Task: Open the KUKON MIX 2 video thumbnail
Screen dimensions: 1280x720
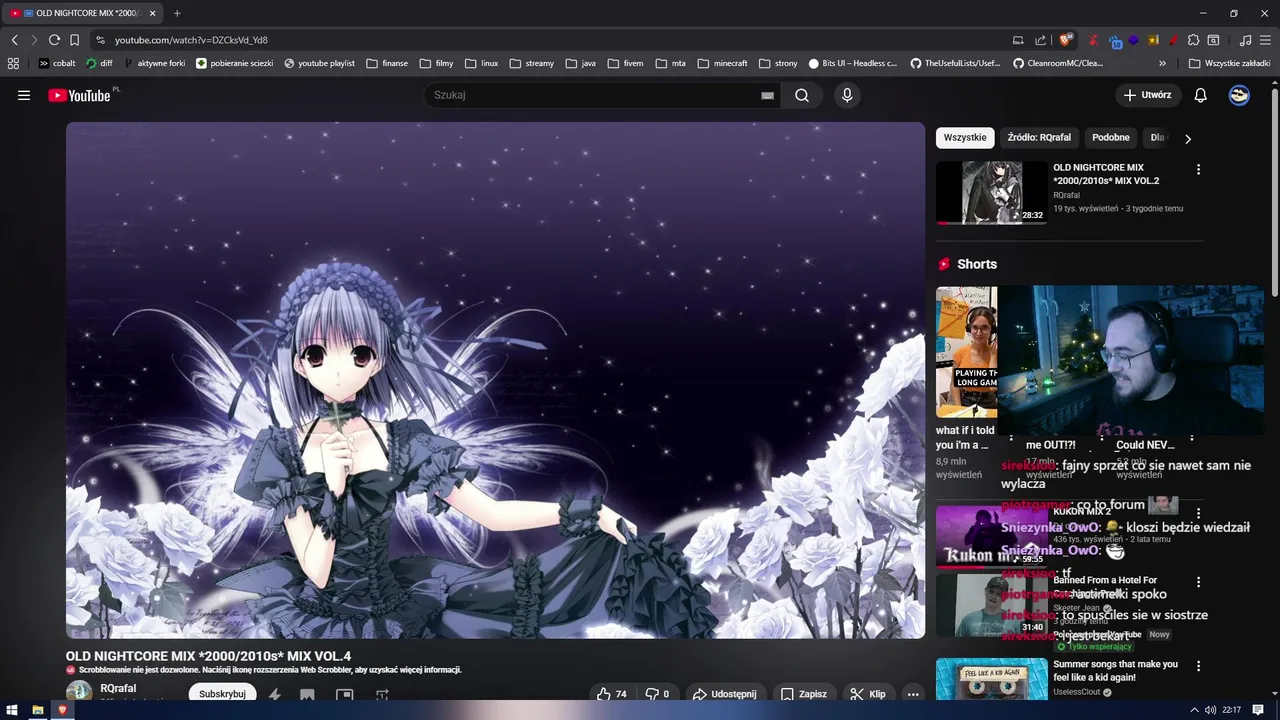Action: (991, 537)
